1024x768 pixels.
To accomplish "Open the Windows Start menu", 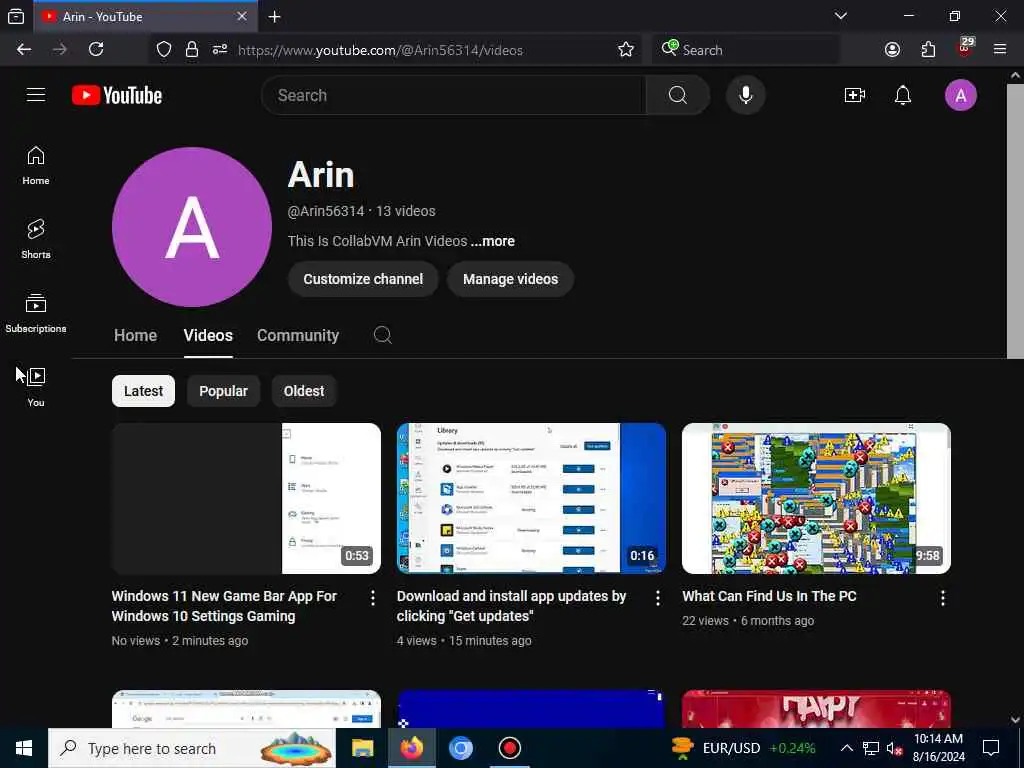I will point(24,748).
